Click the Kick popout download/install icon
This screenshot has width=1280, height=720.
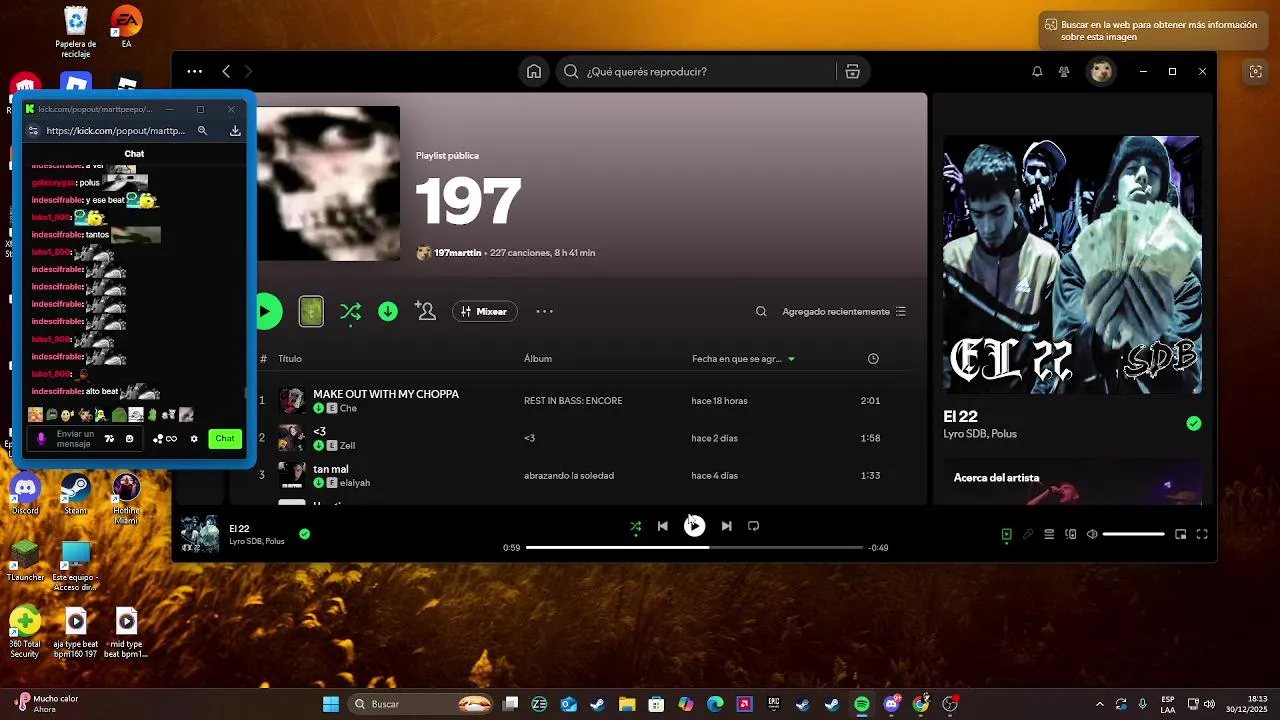tap(235, 131)
